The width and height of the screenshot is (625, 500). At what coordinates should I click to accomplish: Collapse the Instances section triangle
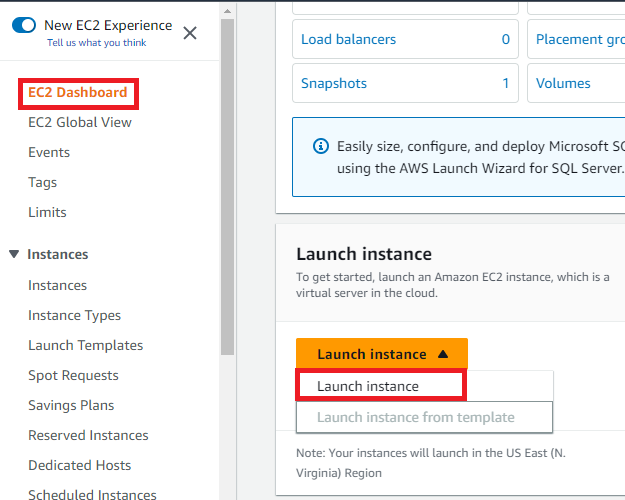click(x=14, y=254)
